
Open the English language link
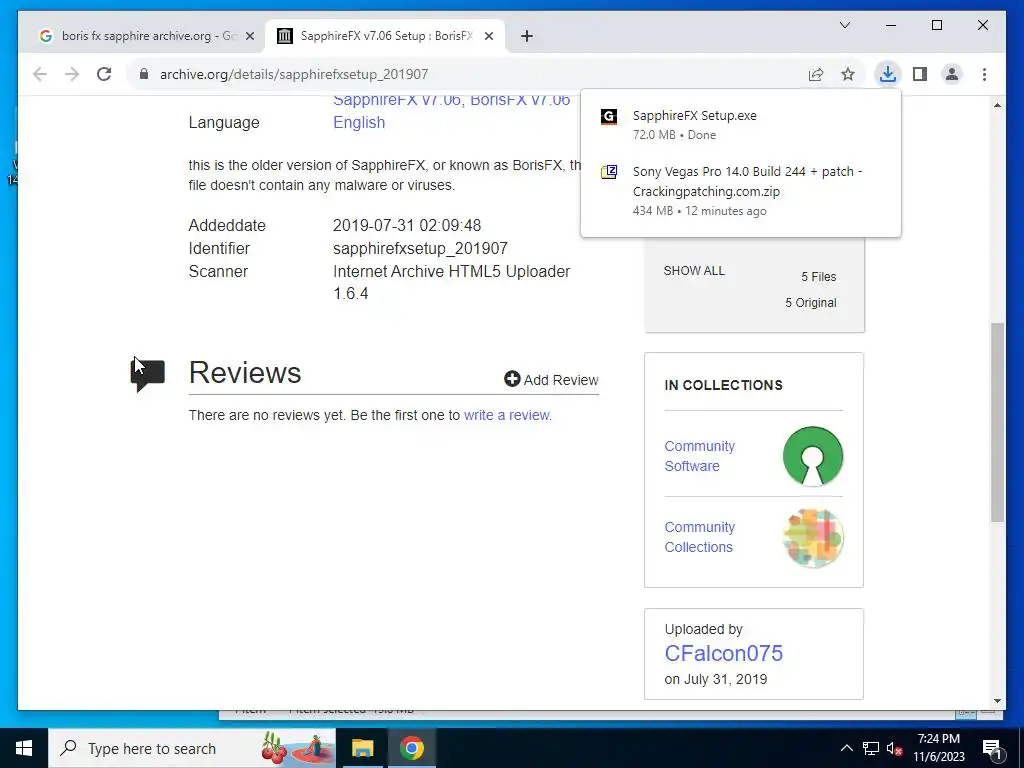pos(359,123)
